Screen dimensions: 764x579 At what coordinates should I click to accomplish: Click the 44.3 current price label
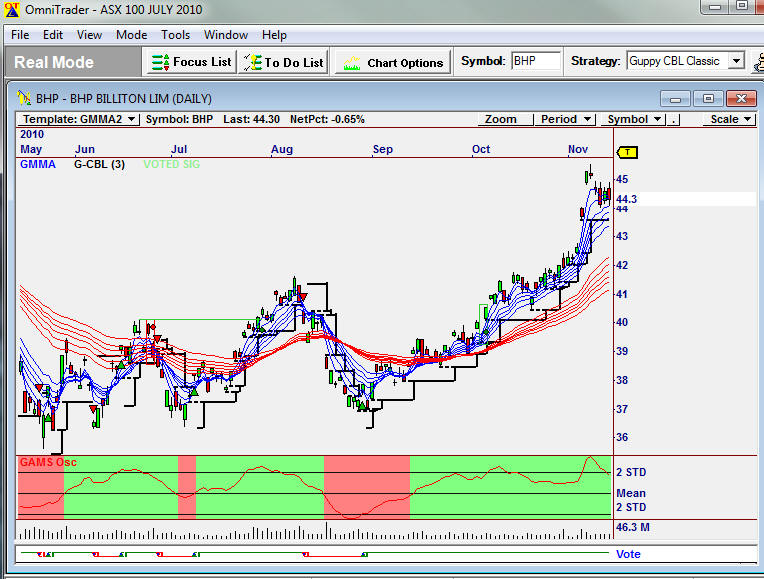point(626,199)
